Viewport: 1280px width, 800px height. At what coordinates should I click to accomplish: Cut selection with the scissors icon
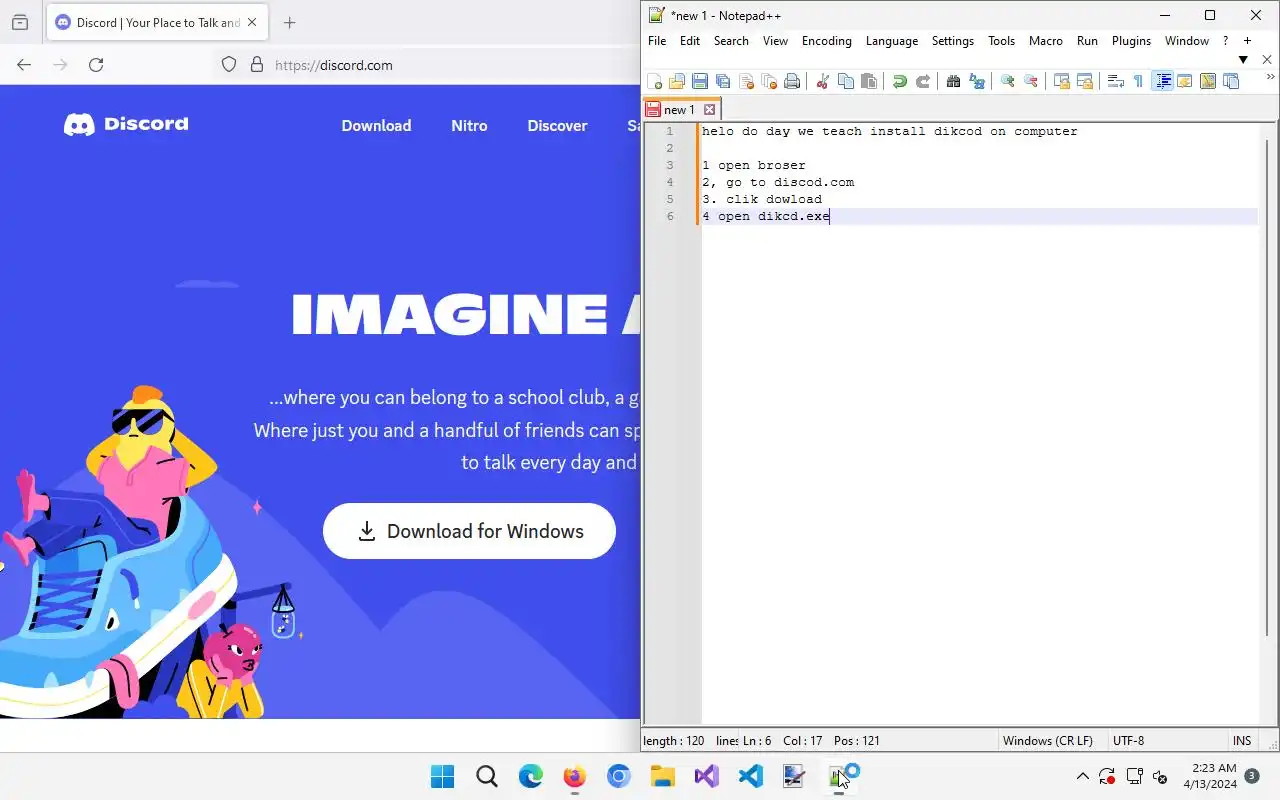822,82
